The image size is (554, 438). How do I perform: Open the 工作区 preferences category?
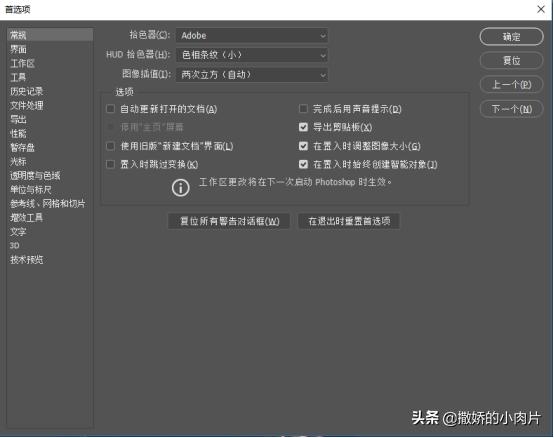23,63
